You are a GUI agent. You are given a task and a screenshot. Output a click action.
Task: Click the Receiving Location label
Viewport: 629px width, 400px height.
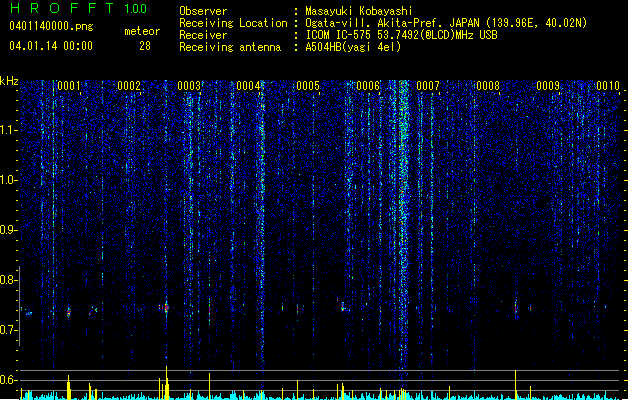point(233,23)
